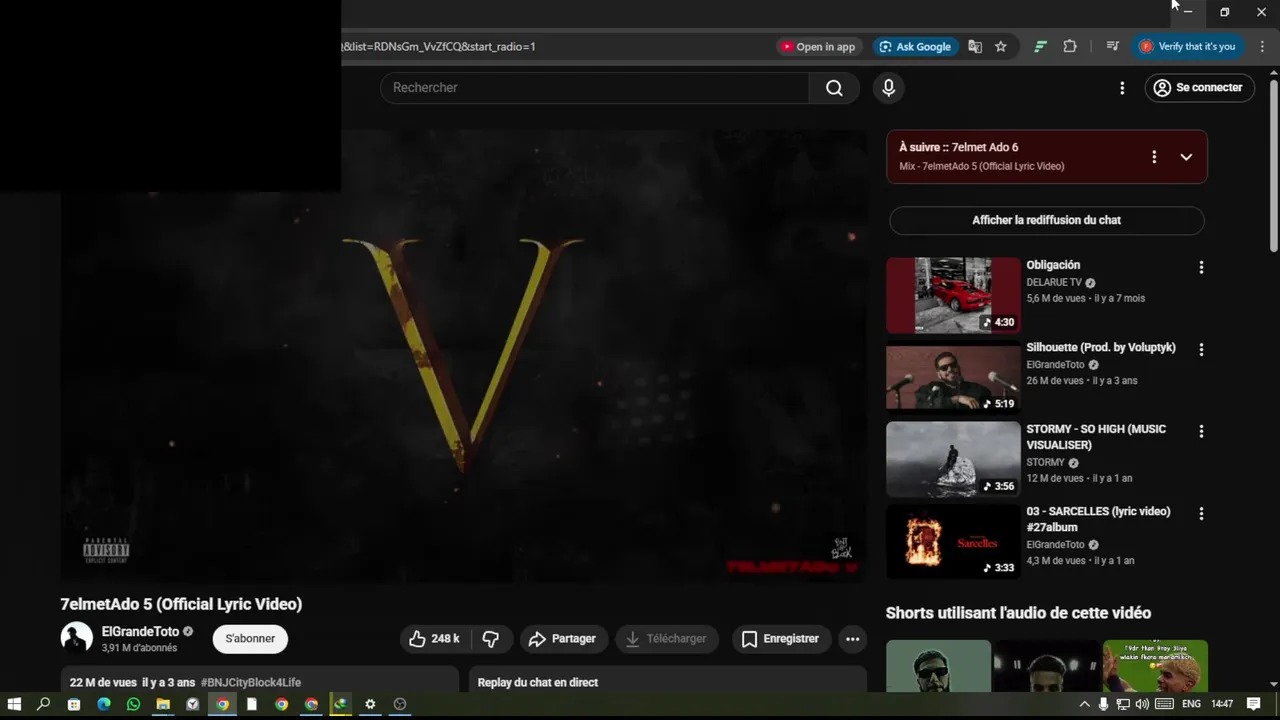
Task: Click the S'abonner subscribe button
Action: [250, 639]
